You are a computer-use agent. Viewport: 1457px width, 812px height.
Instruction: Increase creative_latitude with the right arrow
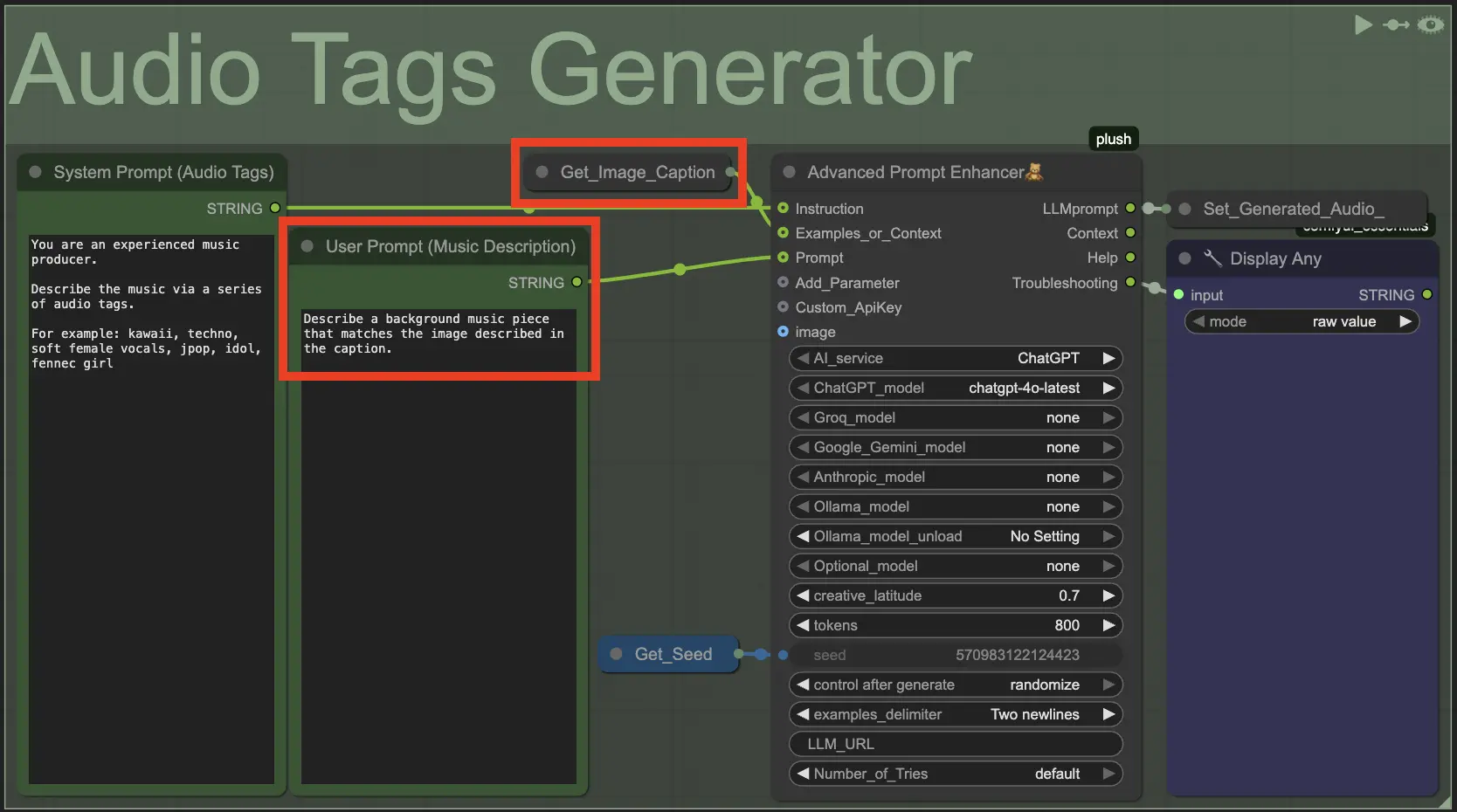pos(1108,595)
